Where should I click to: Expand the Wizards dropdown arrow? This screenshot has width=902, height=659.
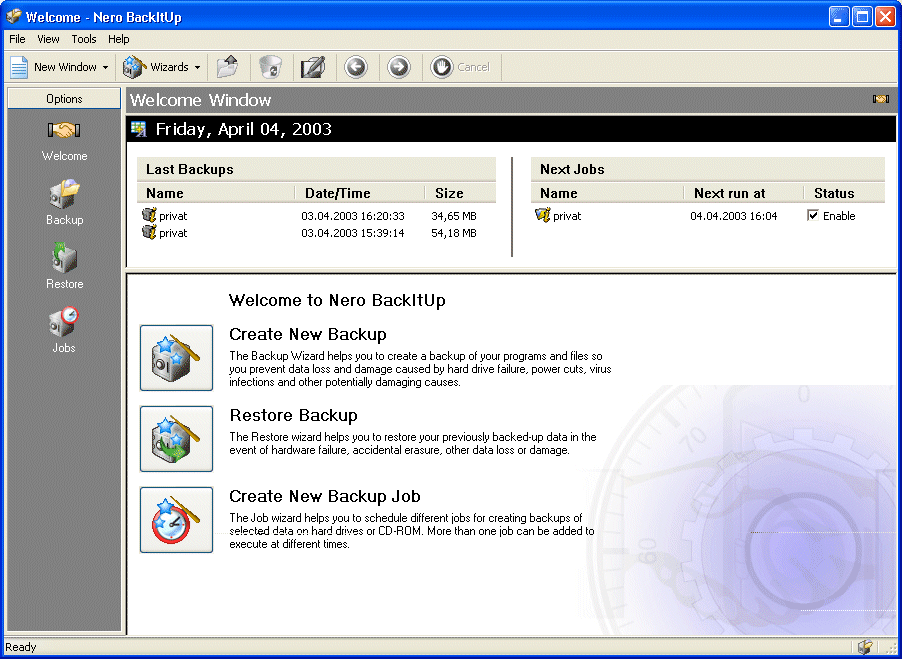pos(197,67)
